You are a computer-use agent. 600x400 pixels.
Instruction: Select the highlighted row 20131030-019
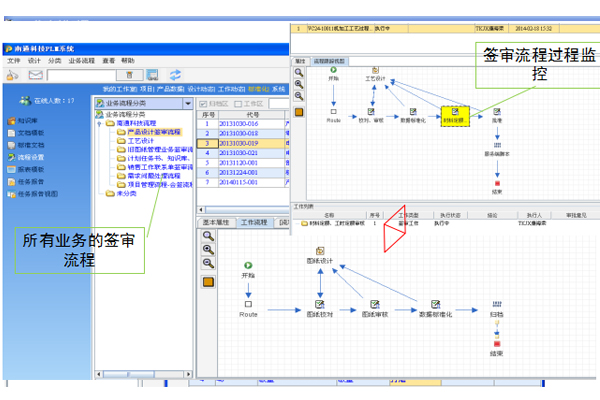[x=243, y=143]
